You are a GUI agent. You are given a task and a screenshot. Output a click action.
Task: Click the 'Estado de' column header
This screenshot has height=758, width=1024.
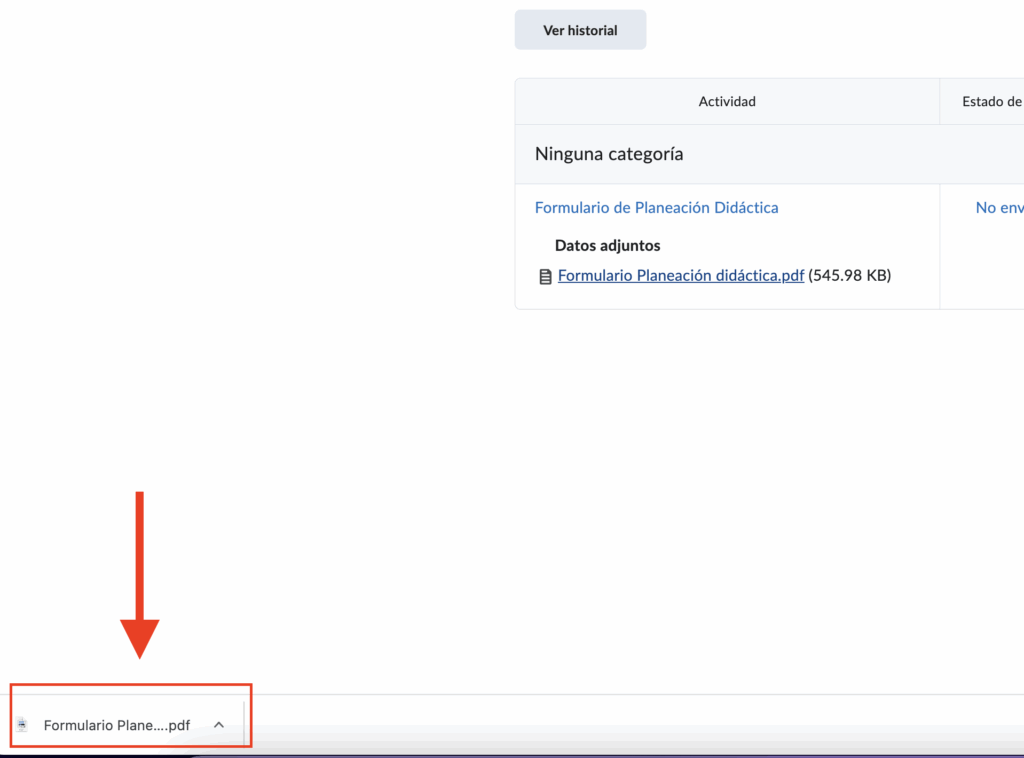click(x=990, y=101)
